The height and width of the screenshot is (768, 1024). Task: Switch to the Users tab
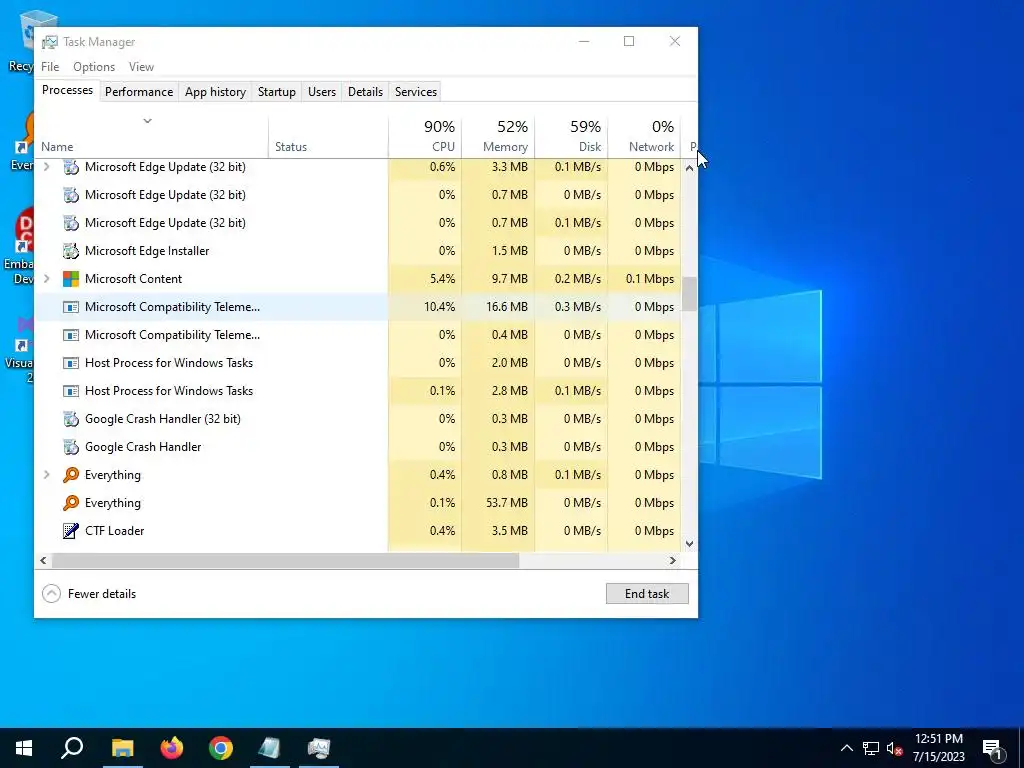pos(322,92)
